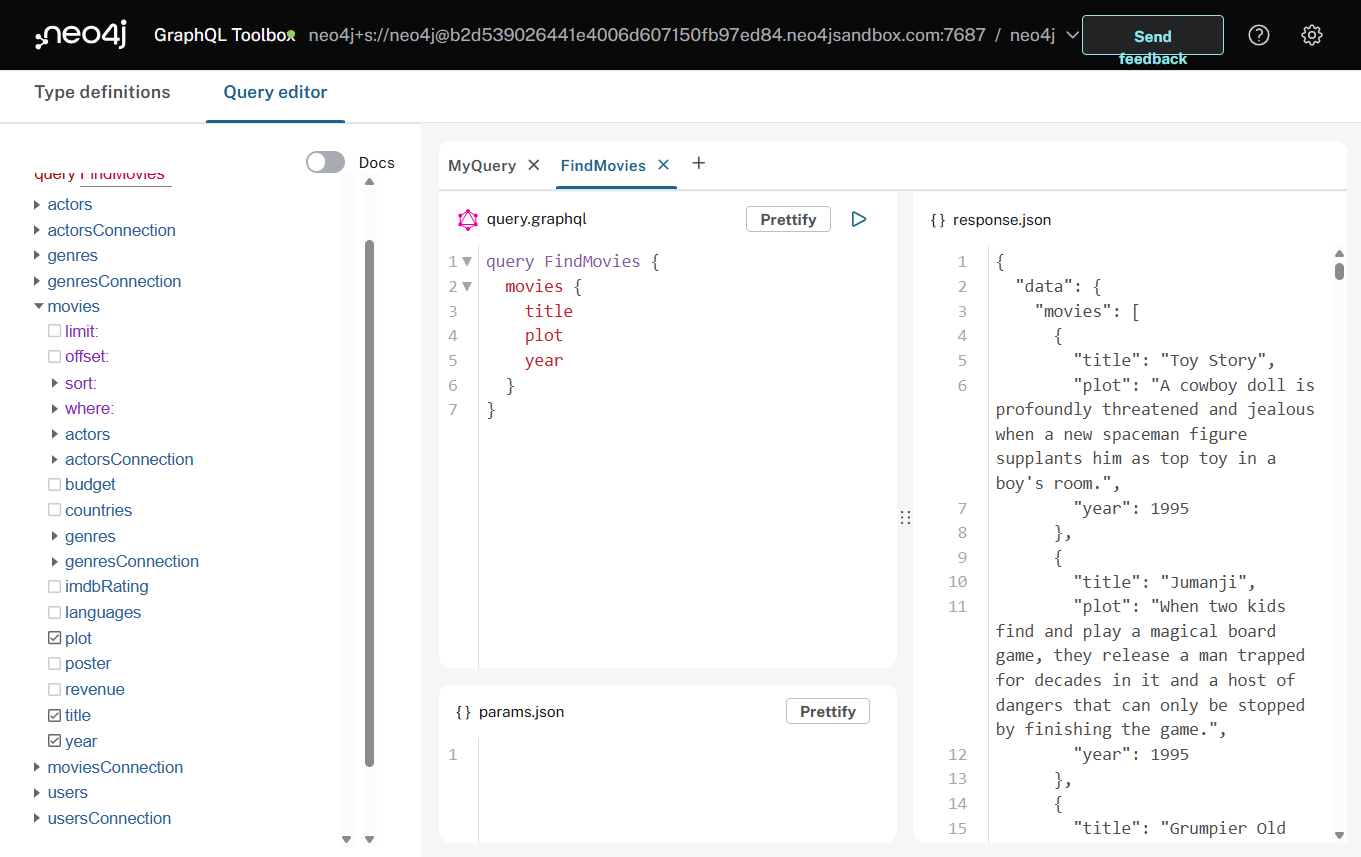Click the GraphQL logo beside query.graphql
Image resolution: width=1361 pixels, height=857 pixels.
coord(467,220)
